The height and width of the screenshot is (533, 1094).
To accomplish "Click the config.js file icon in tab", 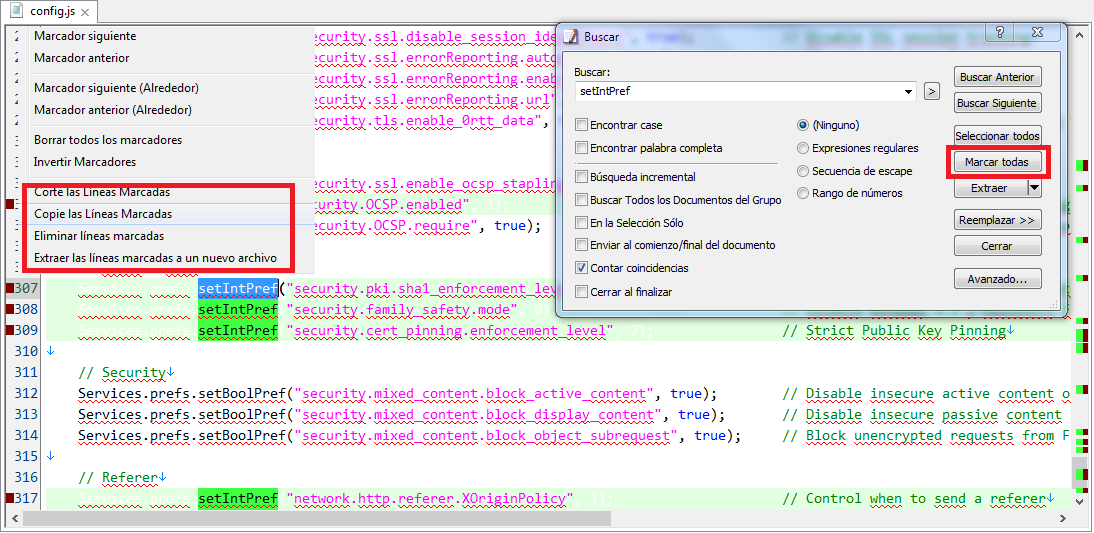I will 16,12.
